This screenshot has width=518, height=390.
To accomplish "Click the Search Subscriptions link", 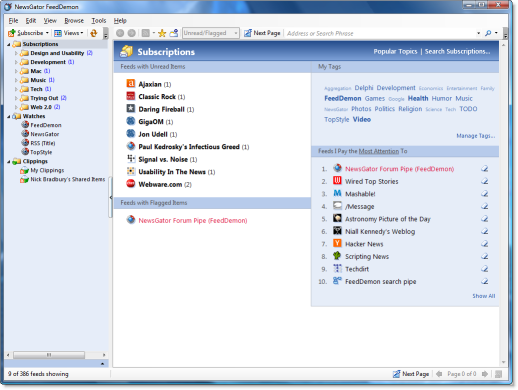I will (457, 51).
